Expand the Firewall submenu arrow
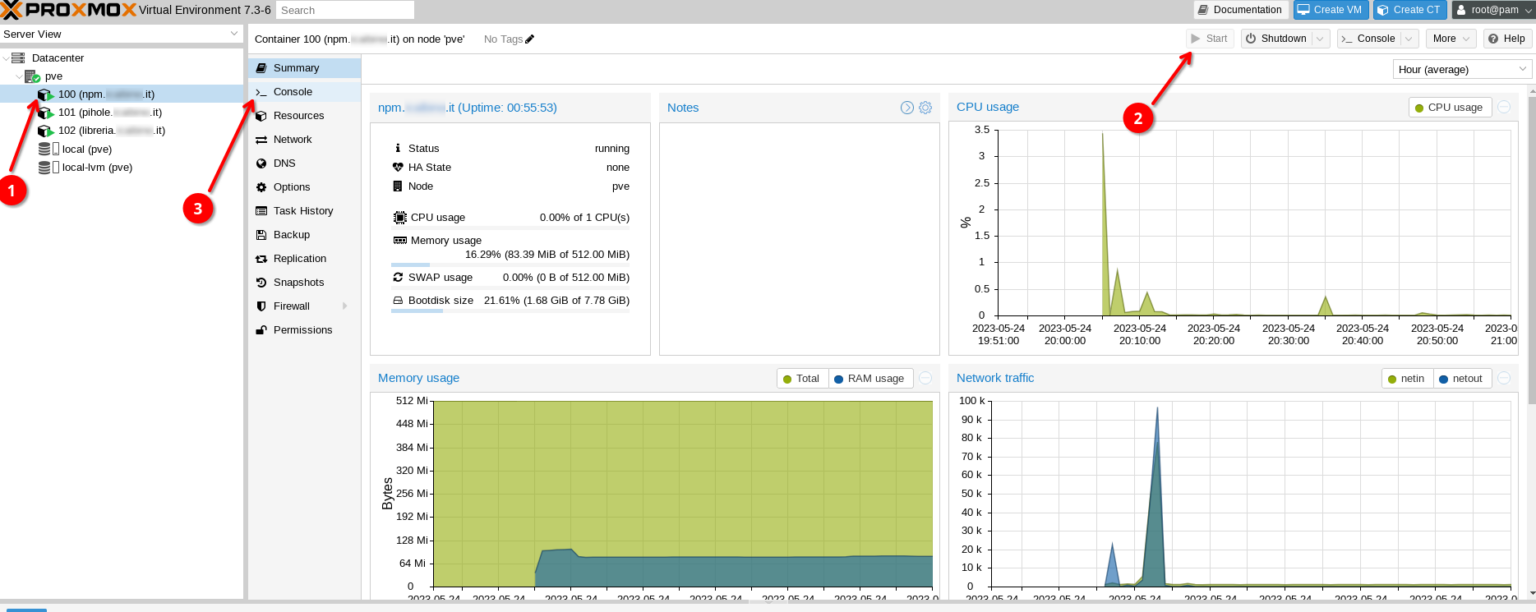This screenshot has height=612, width=1536. pos(345,306)
